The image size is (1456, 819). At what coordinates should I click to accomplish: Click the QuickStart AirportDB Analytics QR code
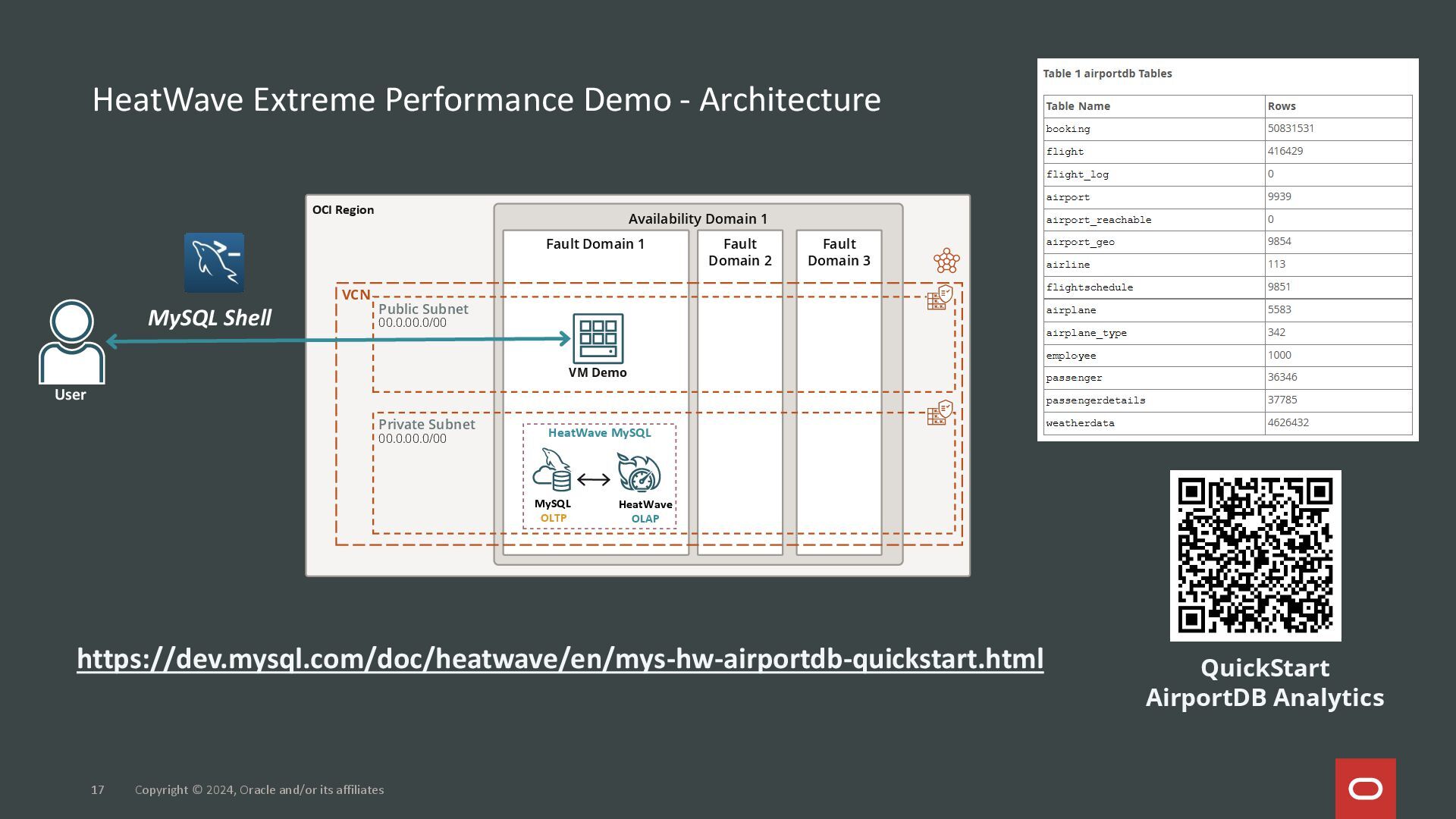coord(1255,555)
